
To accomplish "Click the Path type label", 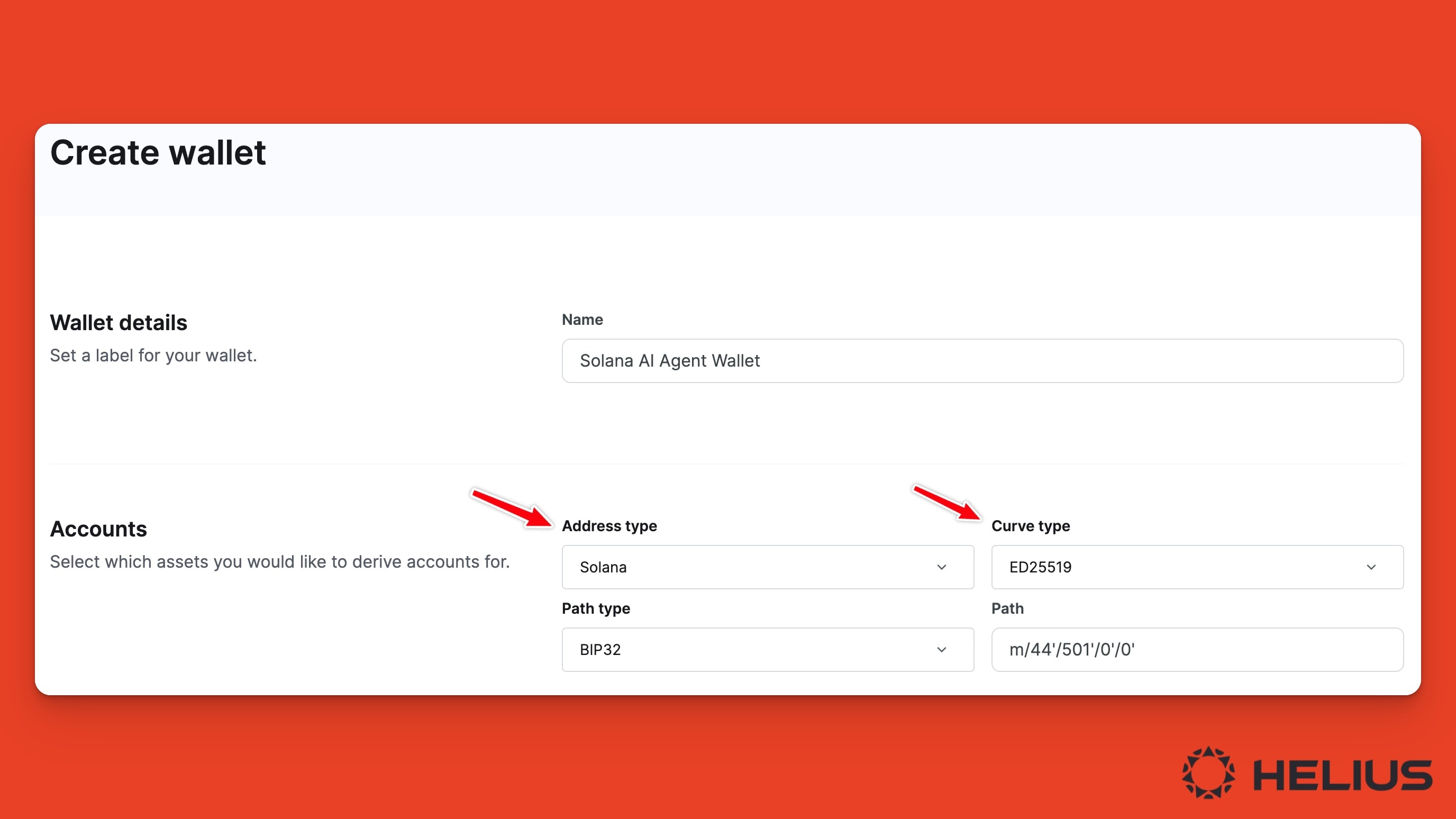I will click(595, 608).
